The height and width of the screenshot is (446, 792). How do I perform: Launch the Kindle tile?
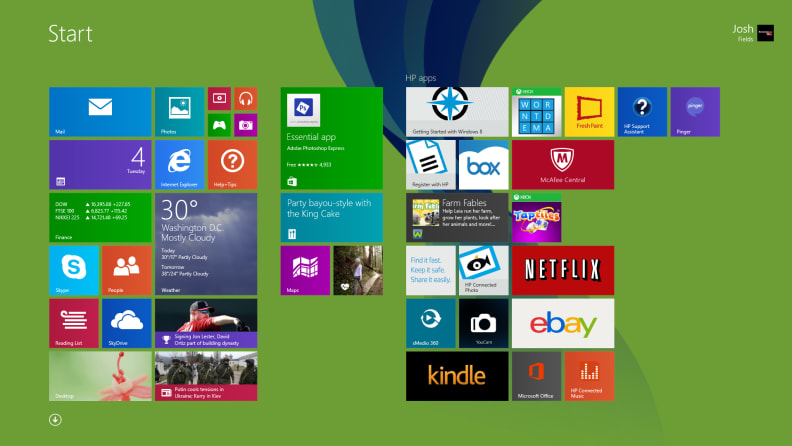(x=457, y=376)
